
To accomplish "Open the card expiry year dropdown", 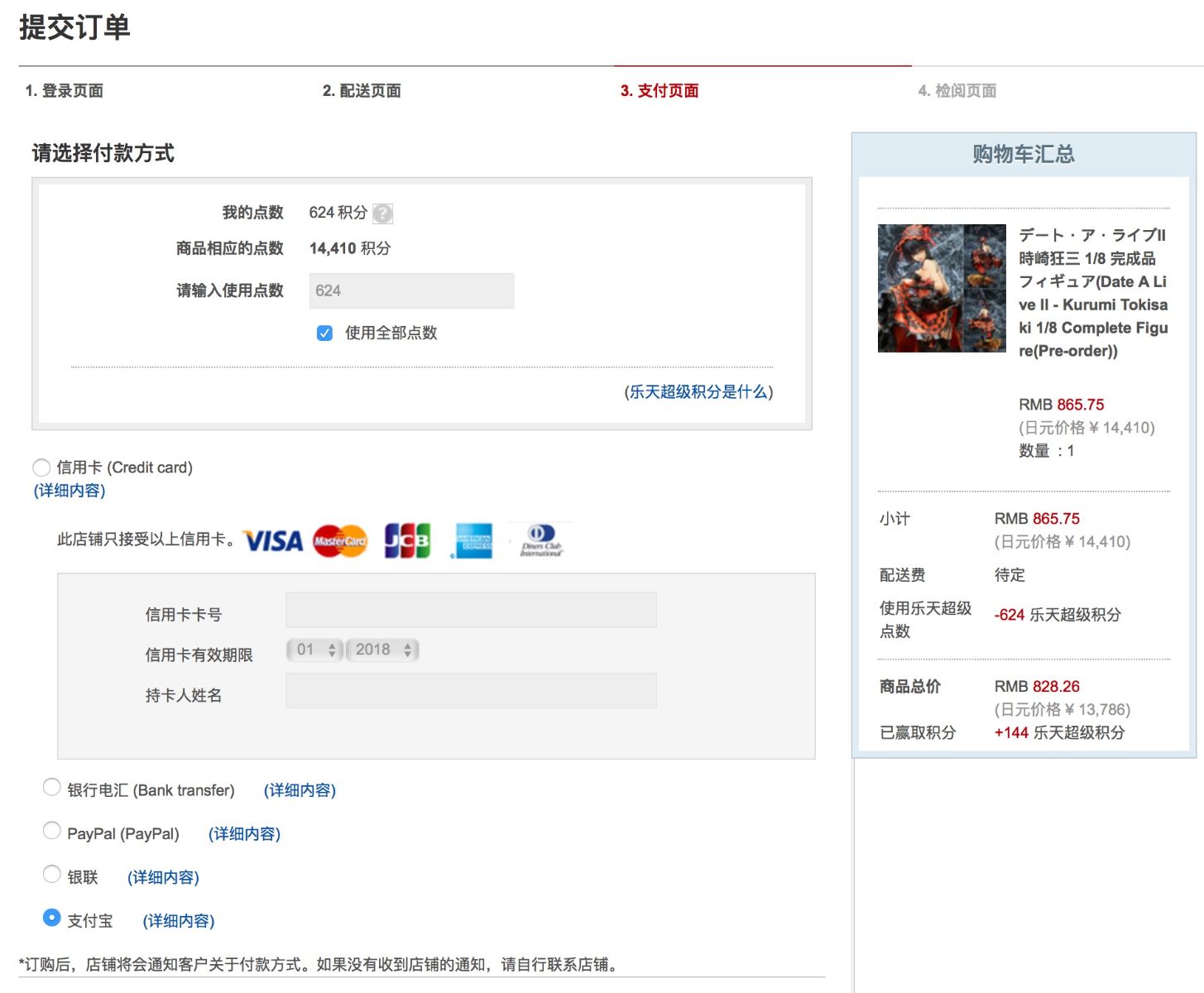I will pyautogui.click(x=382, y=650).
